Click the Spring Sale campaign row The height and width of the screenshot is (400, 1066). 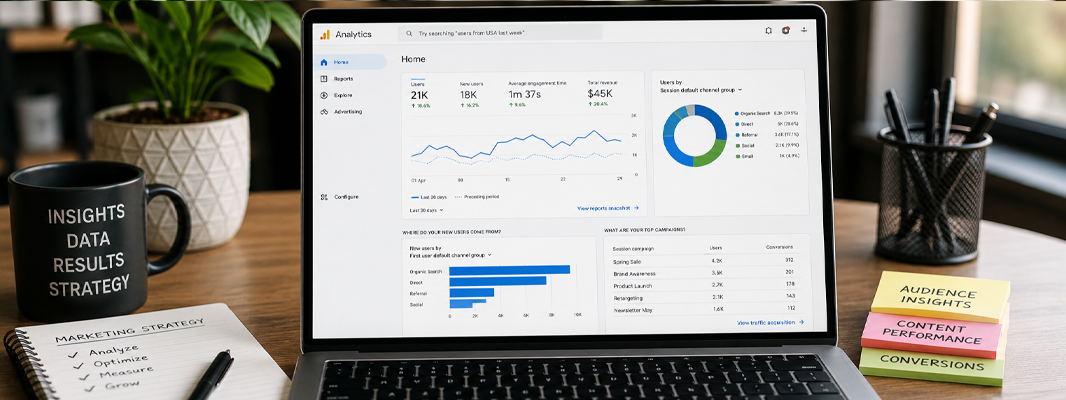(x=706, y=261)
